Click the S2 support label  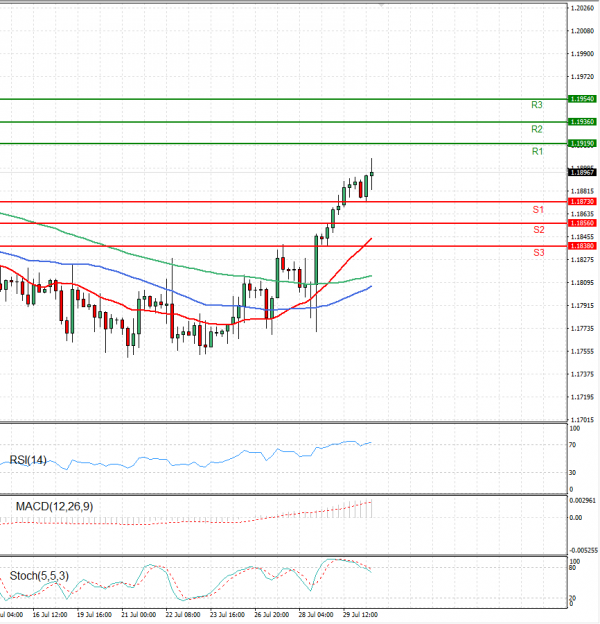click(x=538, y=230)
